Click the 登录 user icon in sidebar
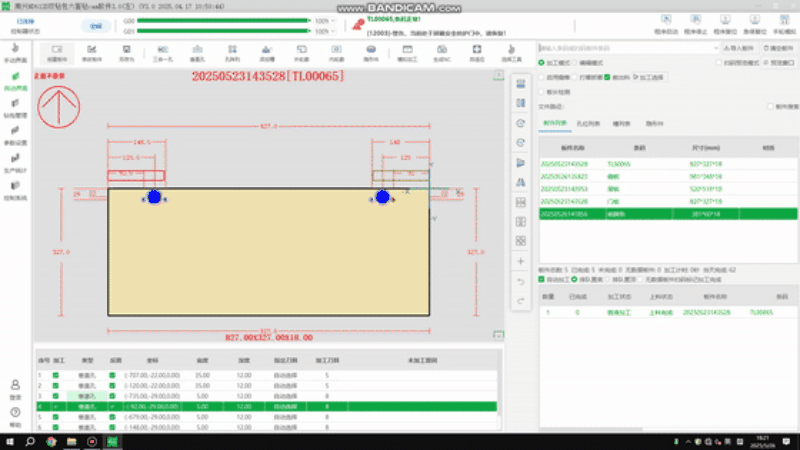Viewport: 800px width, 450px height. pos(15,388)
